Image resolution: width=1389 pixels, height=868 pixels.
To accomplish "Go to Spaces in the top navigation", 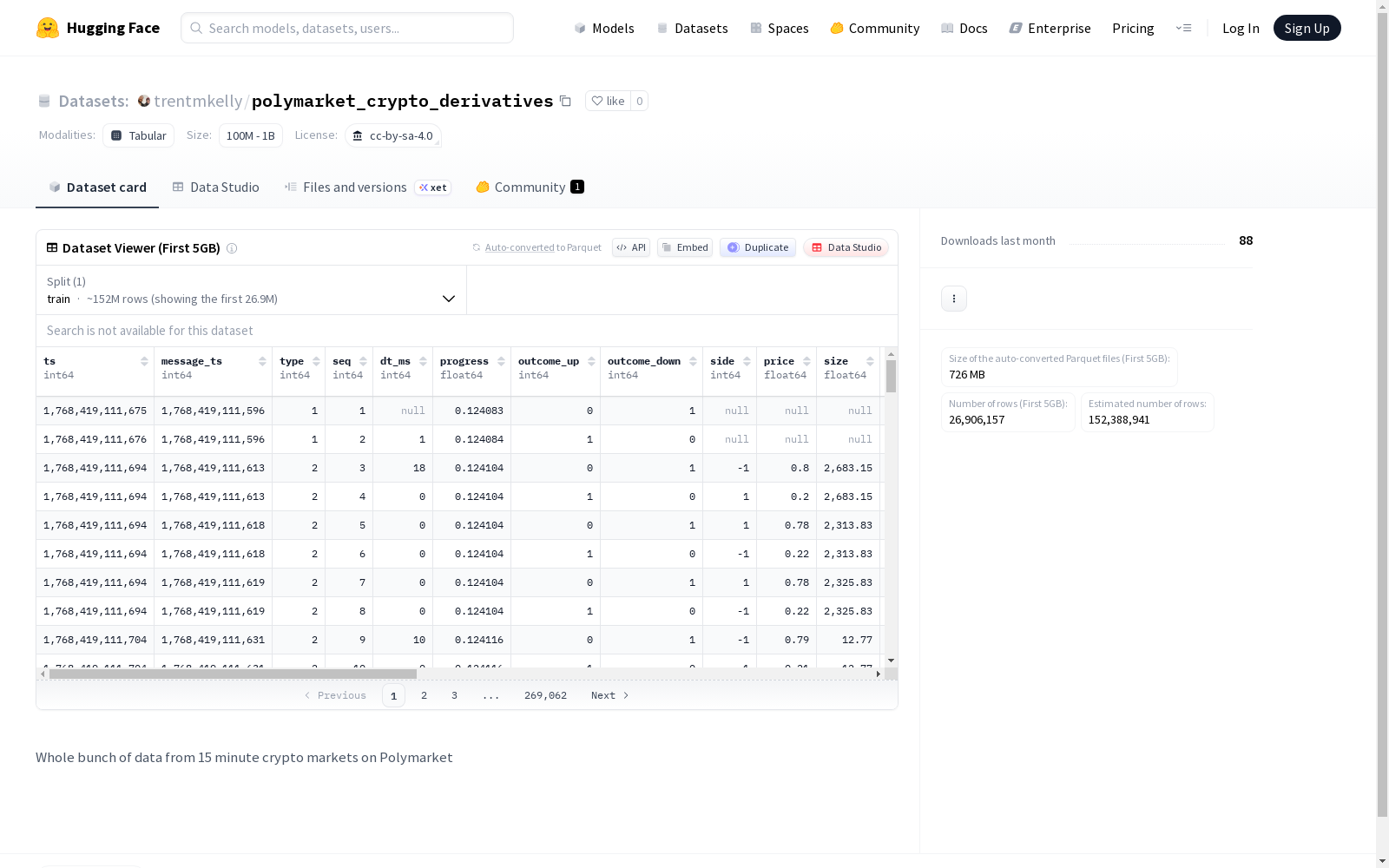I will (779, 28).
